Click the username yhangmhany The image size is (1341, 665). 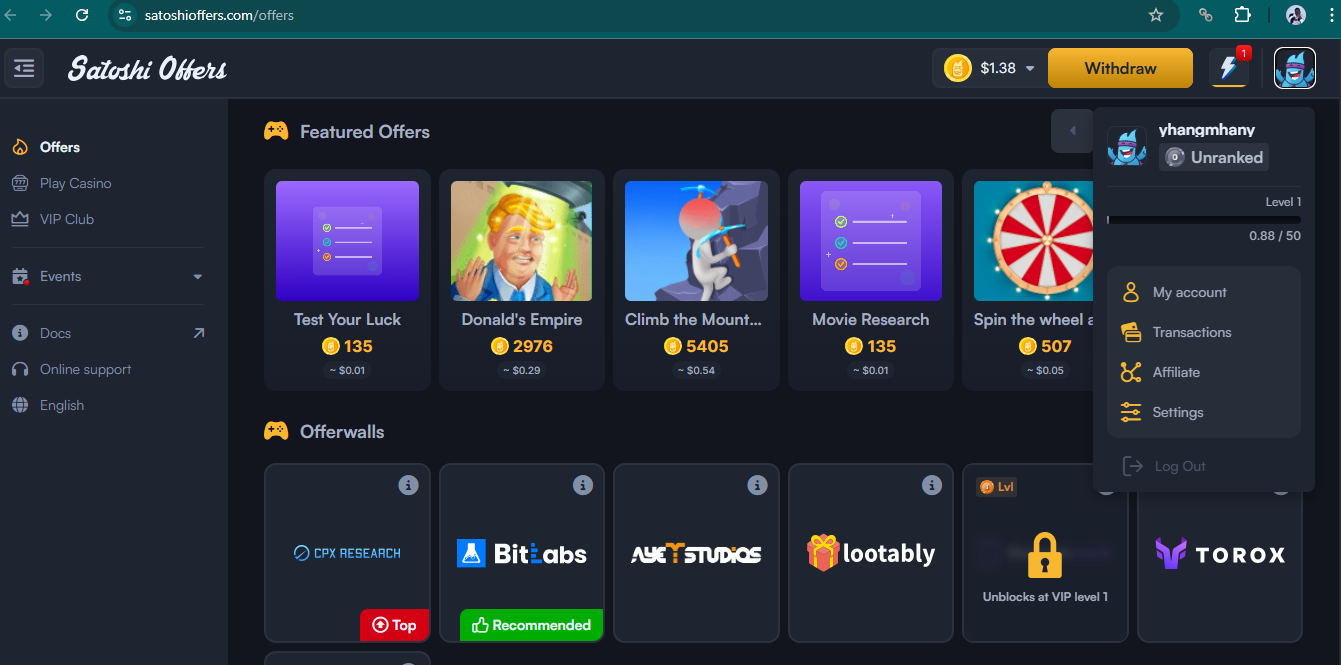(x=1207, y=130)
